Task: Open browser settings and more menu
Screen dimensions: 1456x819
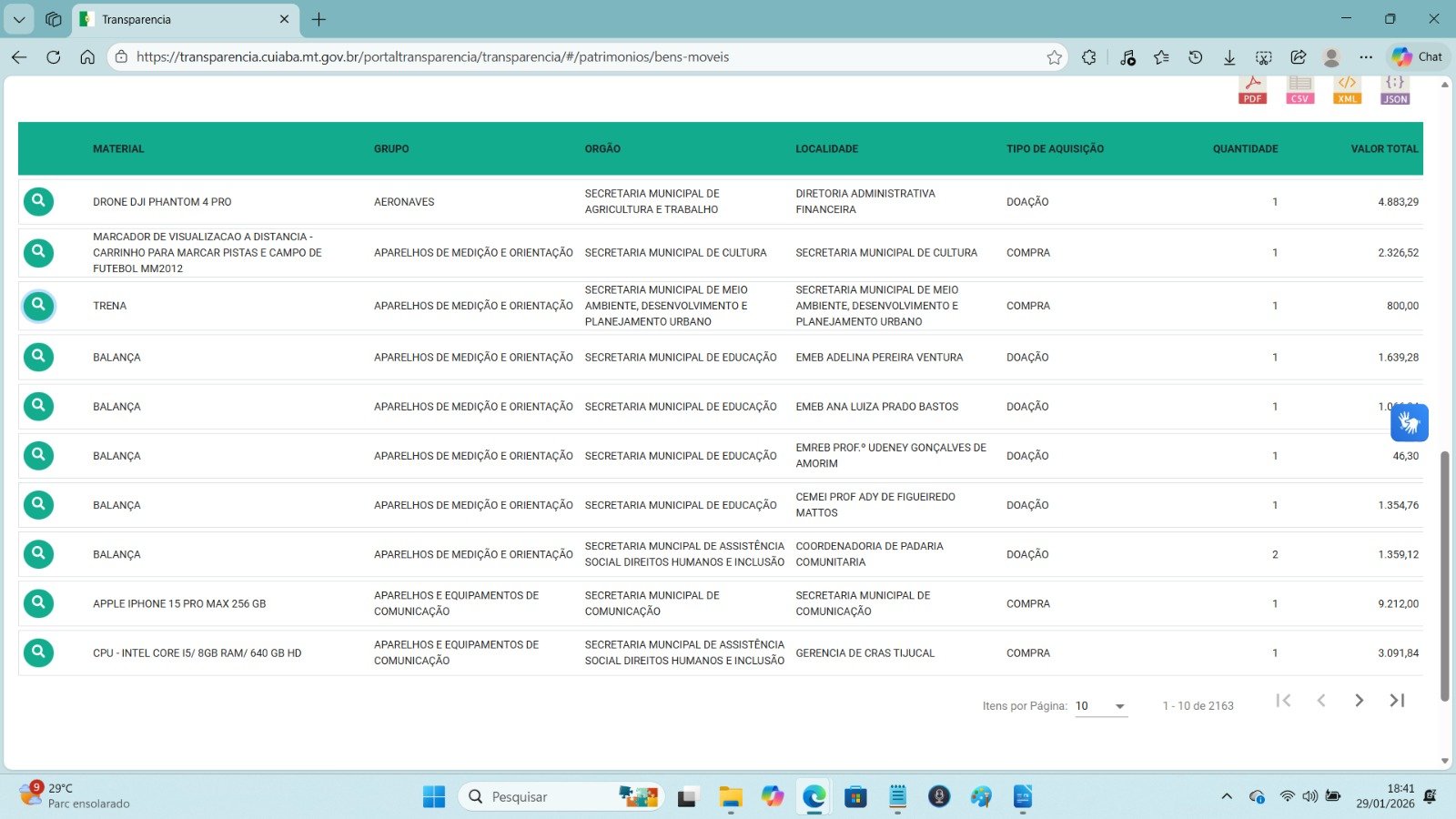Action: 1366,57
